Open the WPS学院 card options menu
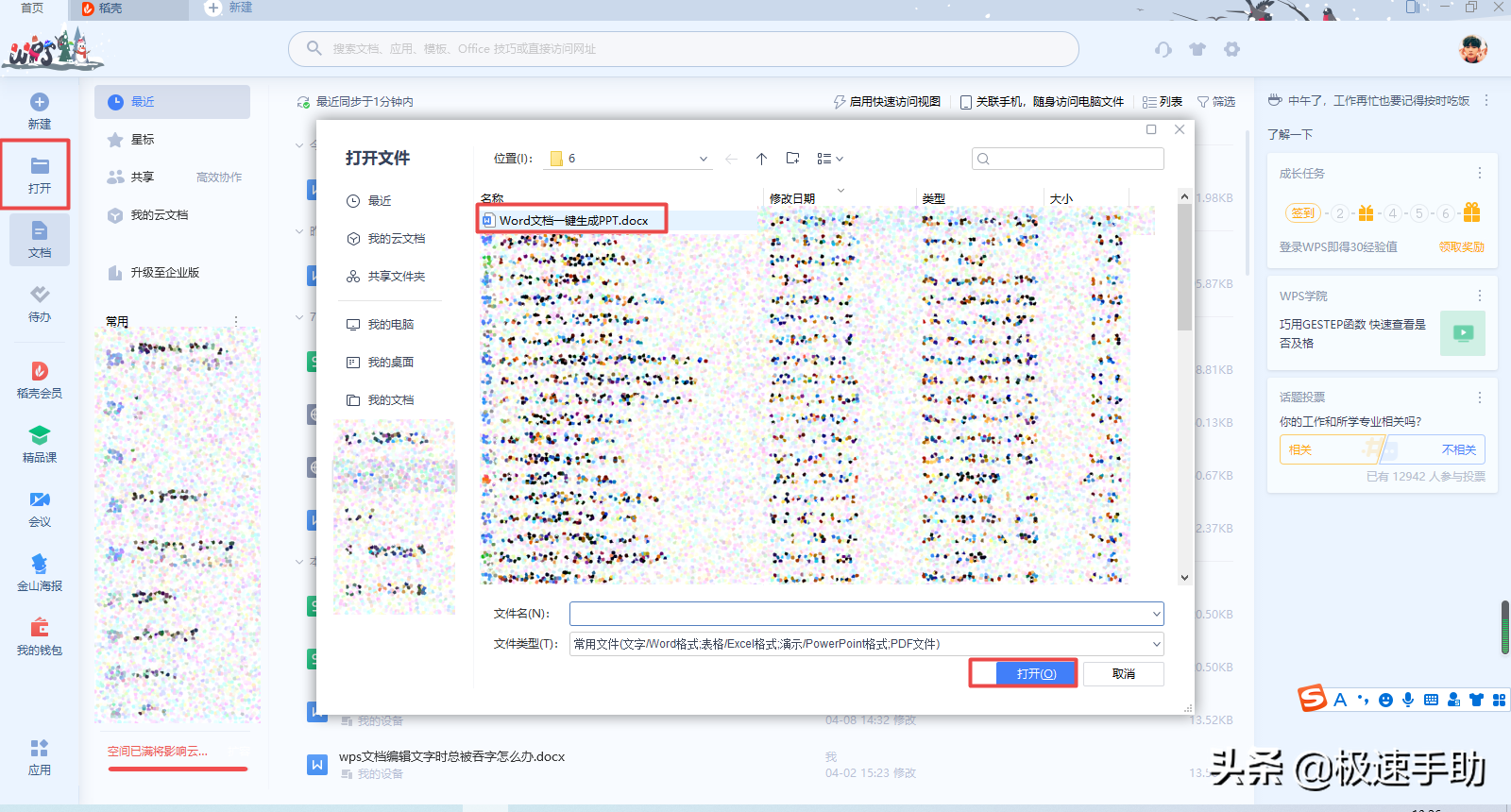The image size is (1511, 812). click(x=1480, y=296)
